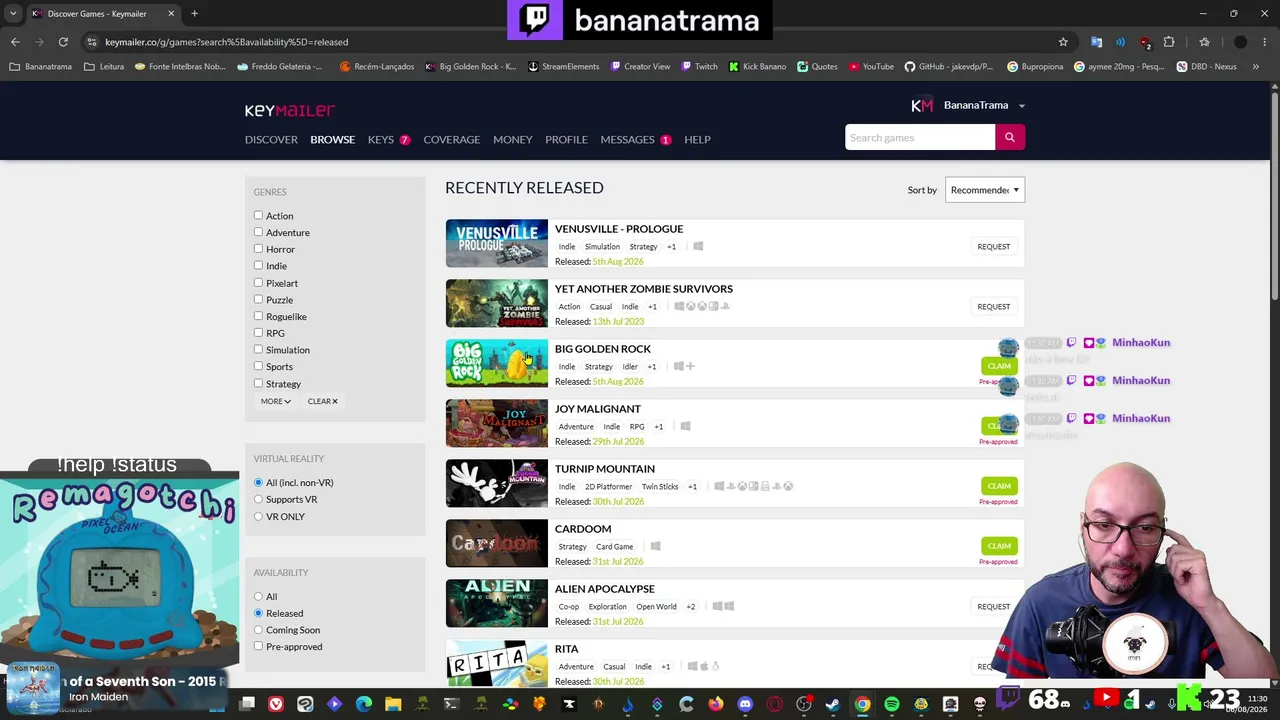Select the VR ONLY radio button
This screenshot has height=720, width=1280.
point(258,516)
